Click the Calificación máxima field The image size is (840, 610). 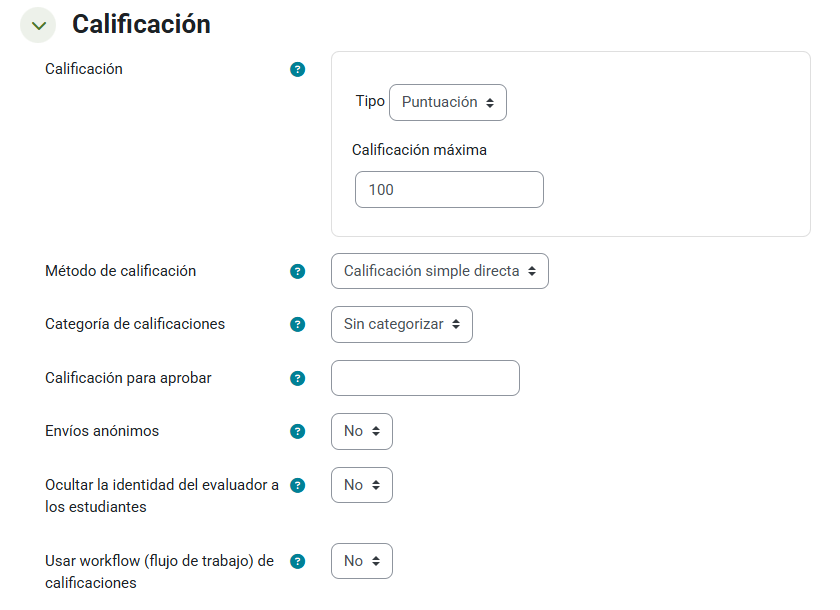(x=449, y=190)
